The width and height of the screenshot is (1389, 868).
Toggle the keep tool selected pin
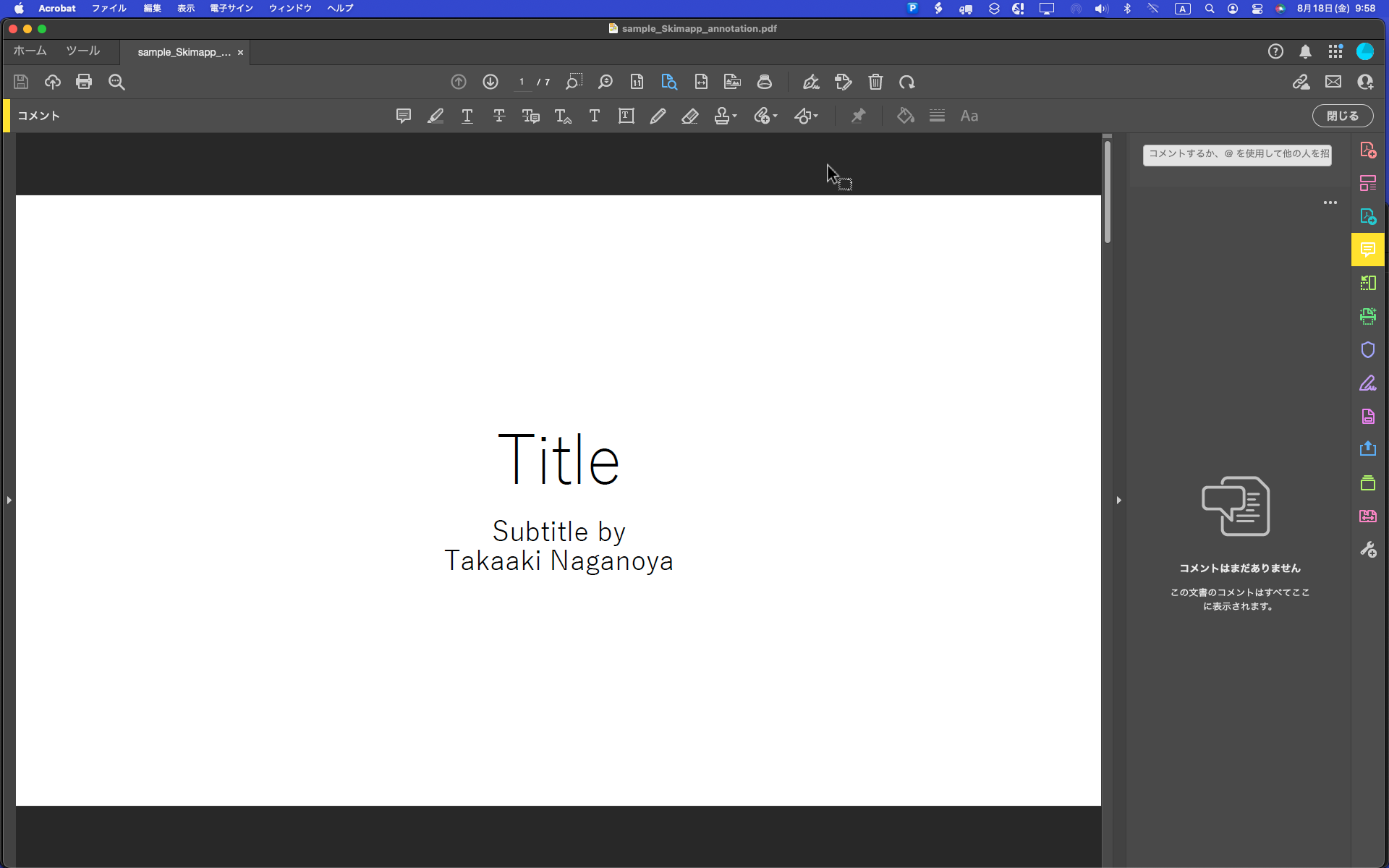858,116
